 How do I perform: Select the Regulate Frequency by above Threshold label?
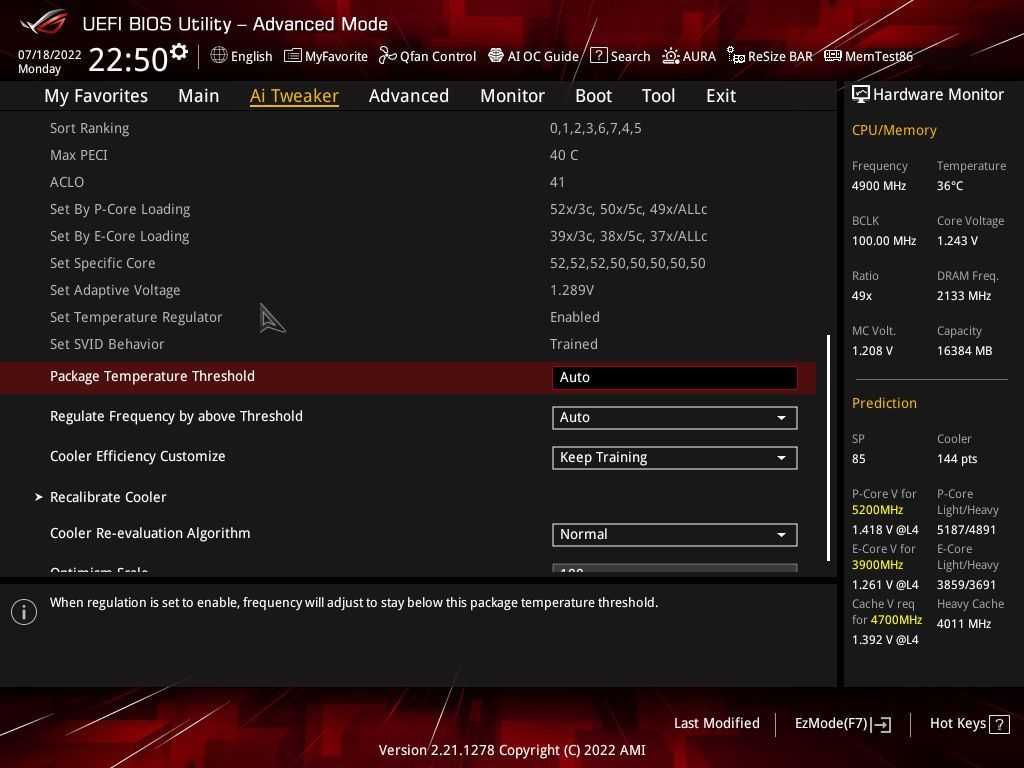[176, 417]
